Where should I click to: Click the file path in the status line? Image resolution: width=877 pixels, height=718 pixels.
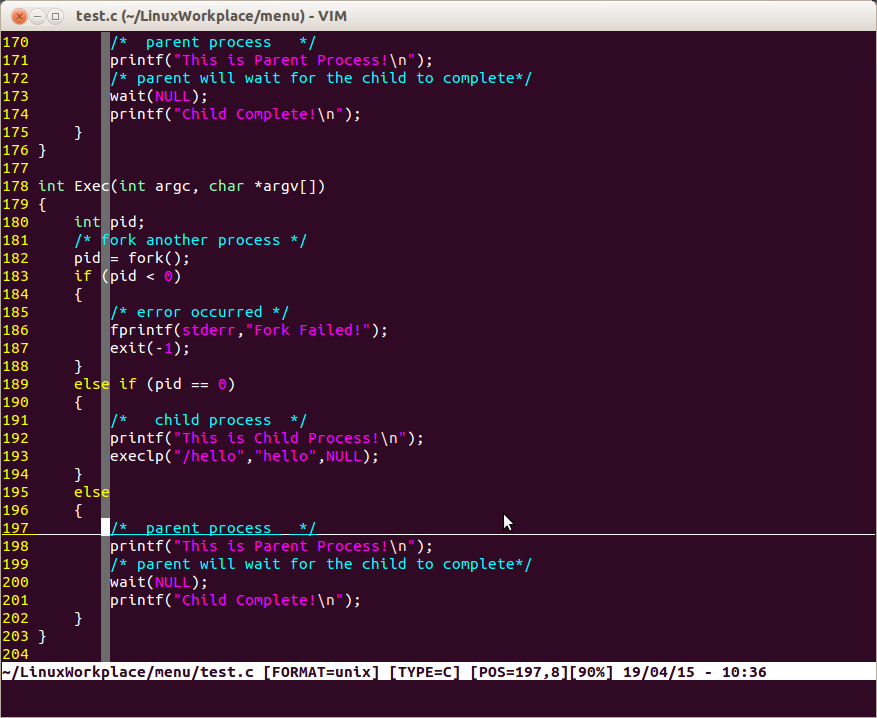pyautogui.click(x=128, y=672)
